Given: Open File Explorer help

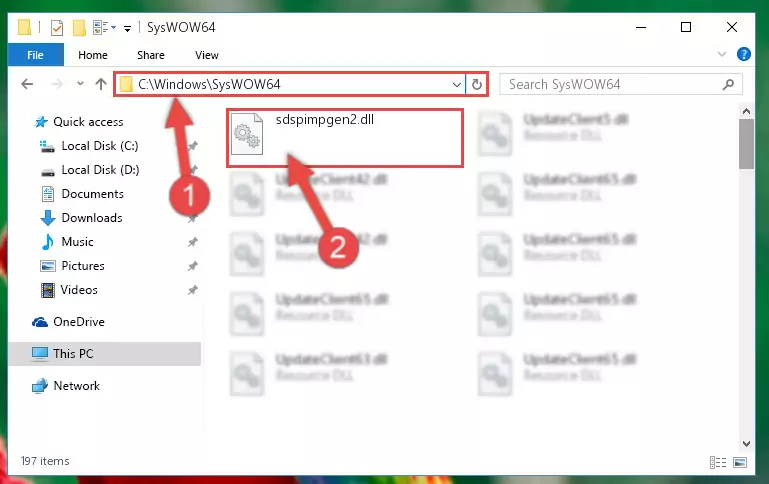Looking at the screenshot, I should 743,54.
